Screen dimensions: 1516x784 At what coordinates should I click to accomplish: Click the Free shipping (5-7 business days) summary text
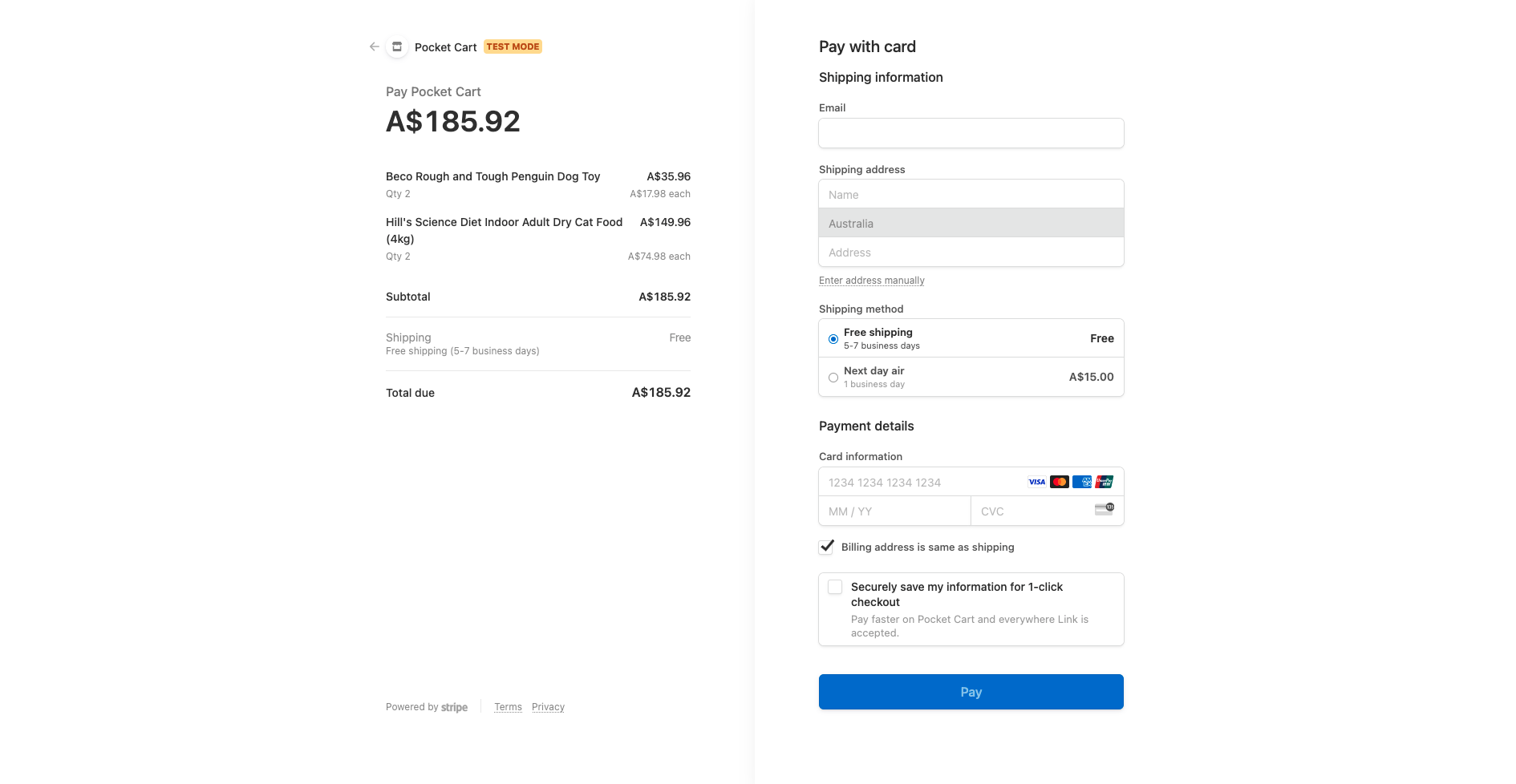[x=462, y=351]
